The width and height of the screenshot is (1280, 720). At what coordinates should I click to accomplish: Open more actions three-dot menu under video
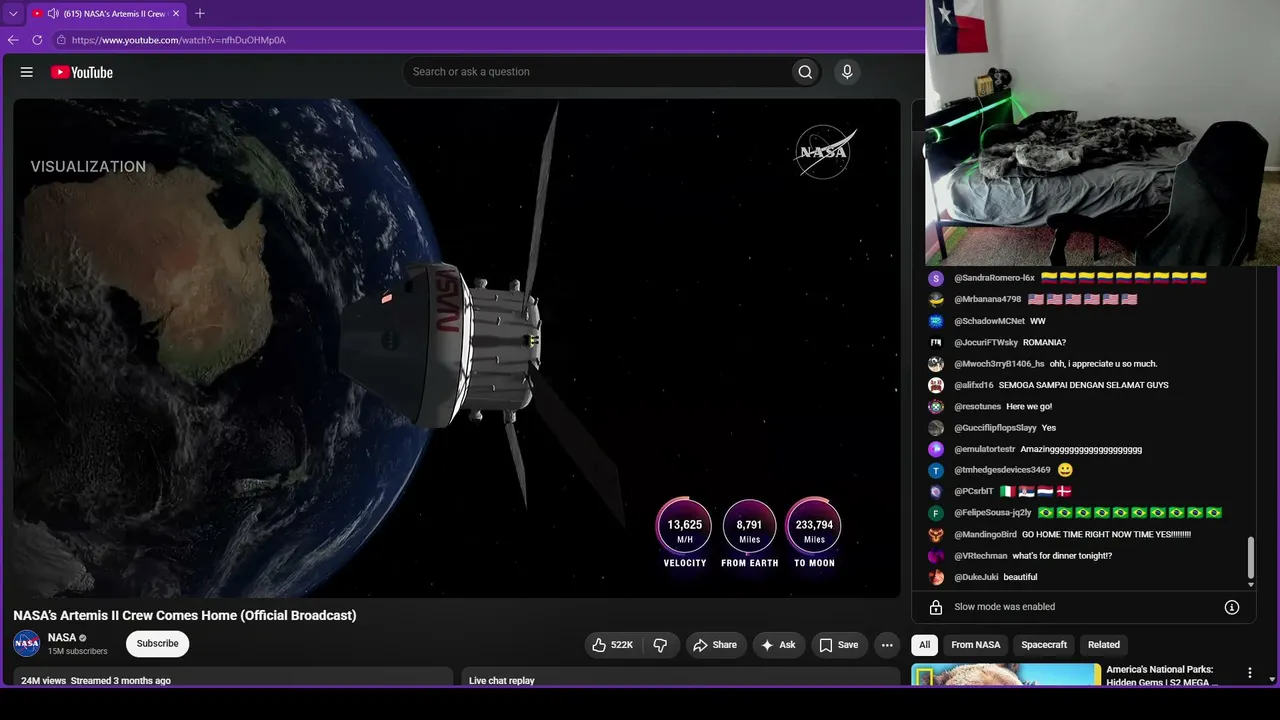click(x=887, y=645)
